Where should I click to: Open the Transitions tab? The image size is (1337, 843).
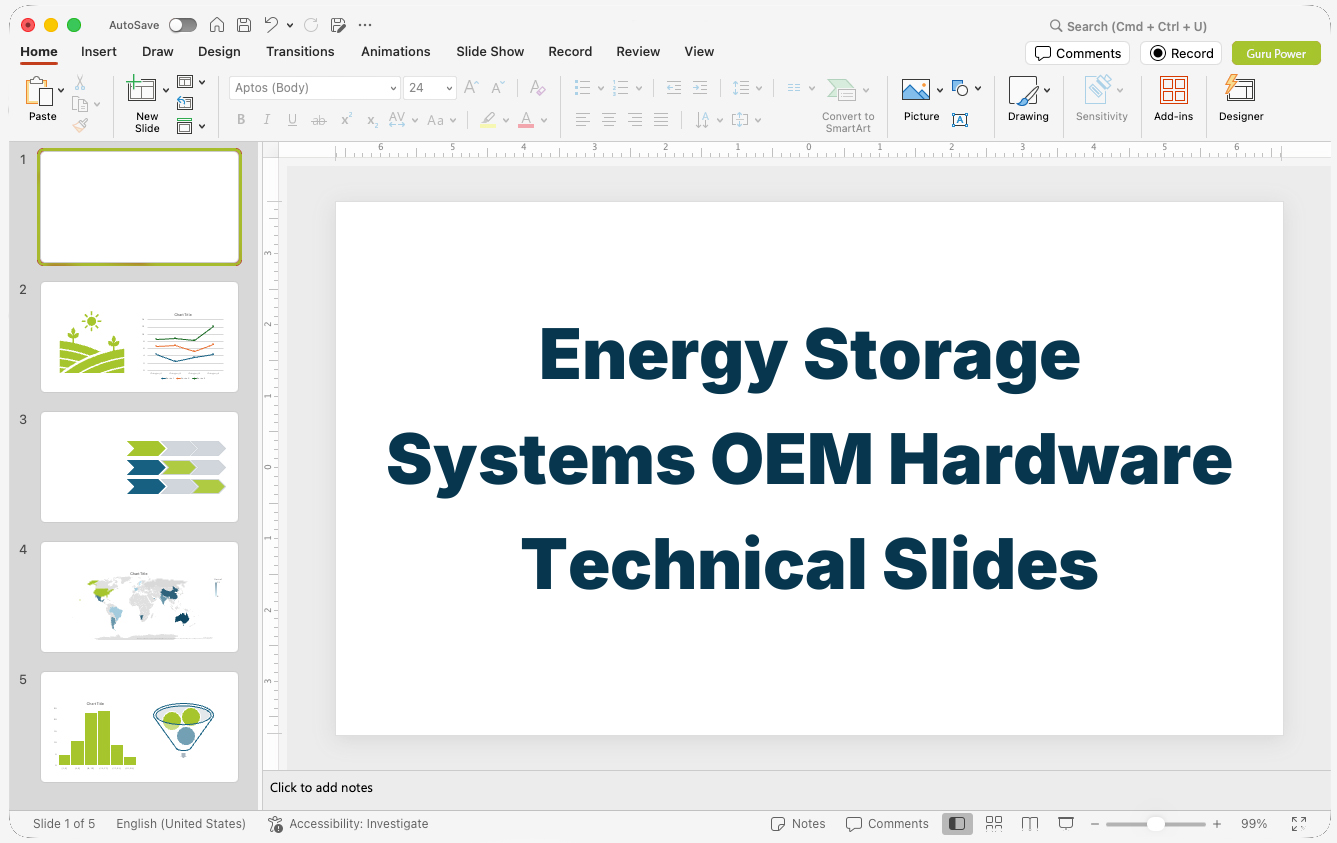[x=300, y=51]
